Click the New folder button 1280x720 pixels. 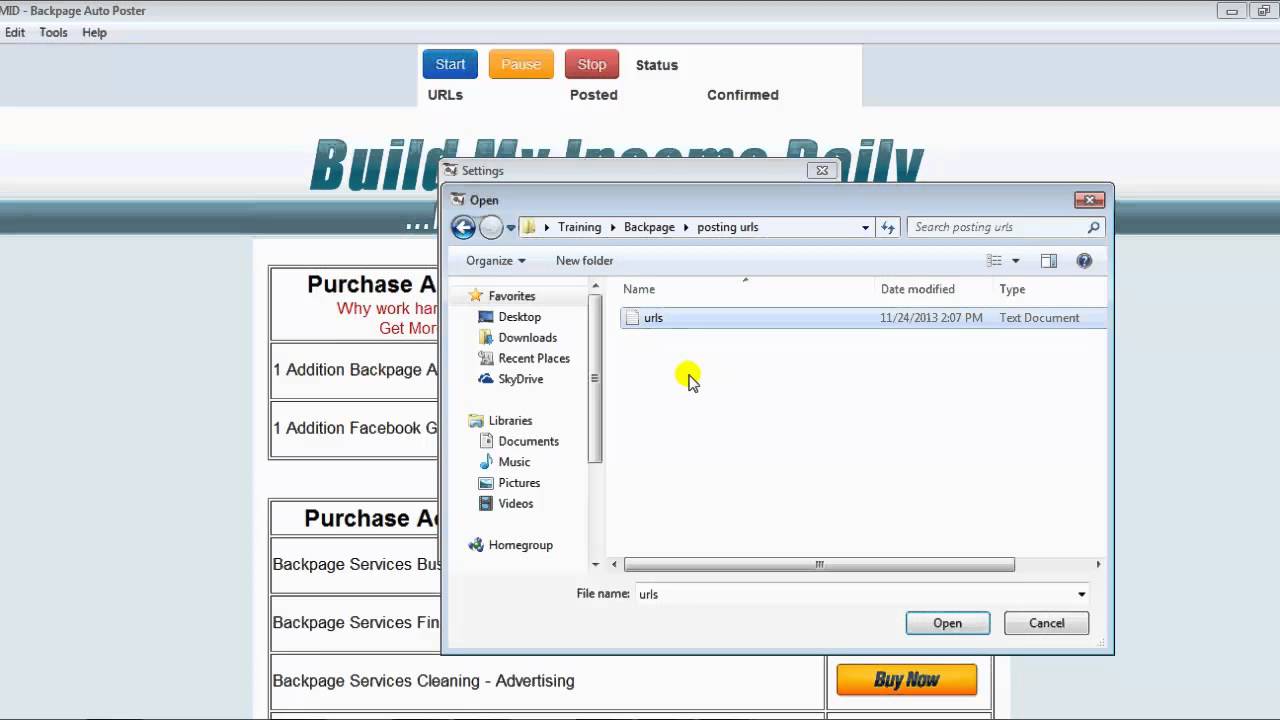coord(584,260)
